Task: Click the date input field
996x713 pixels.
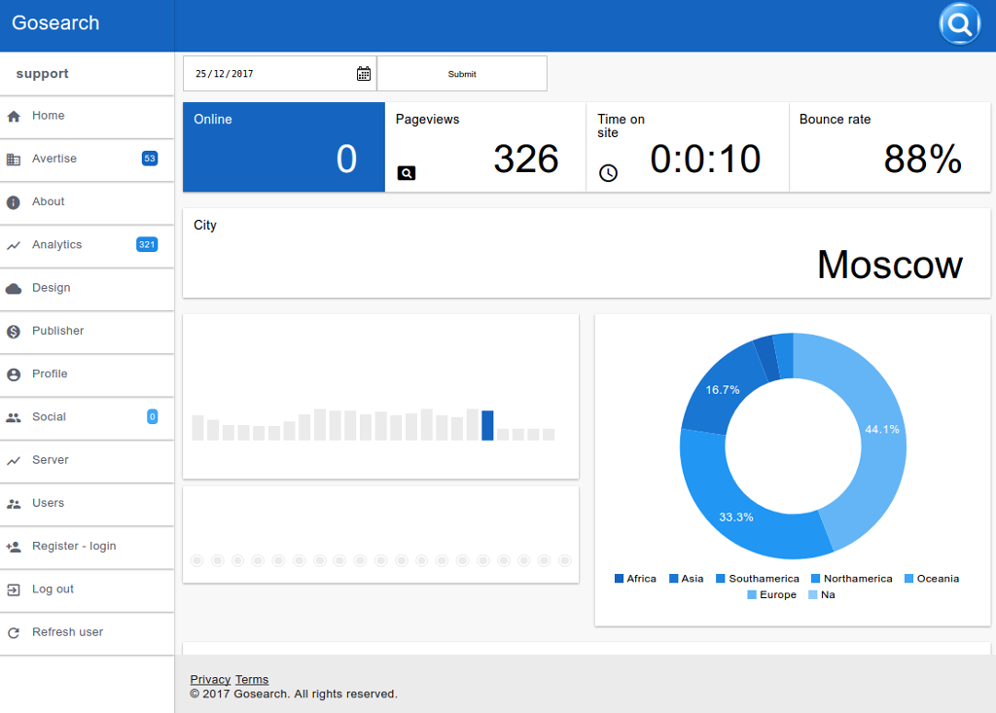Action: coord(270,74)
